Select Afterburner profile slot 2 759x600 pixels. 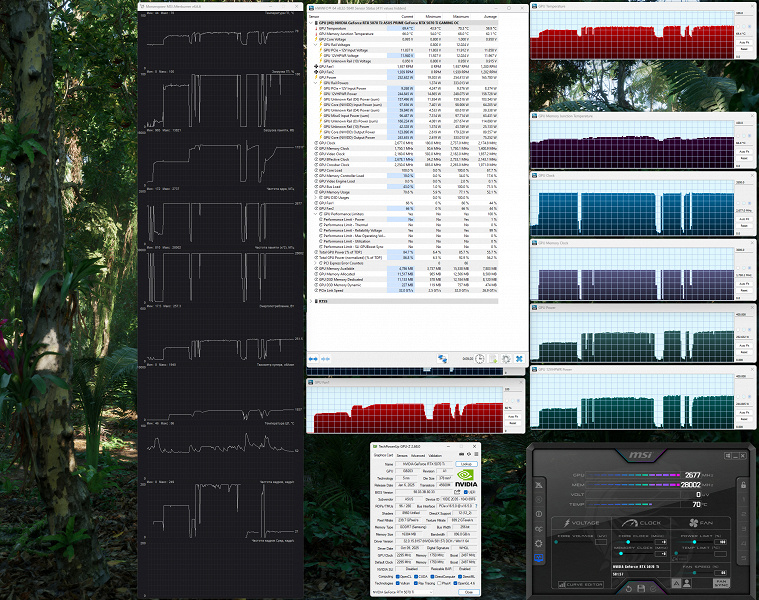744,514
